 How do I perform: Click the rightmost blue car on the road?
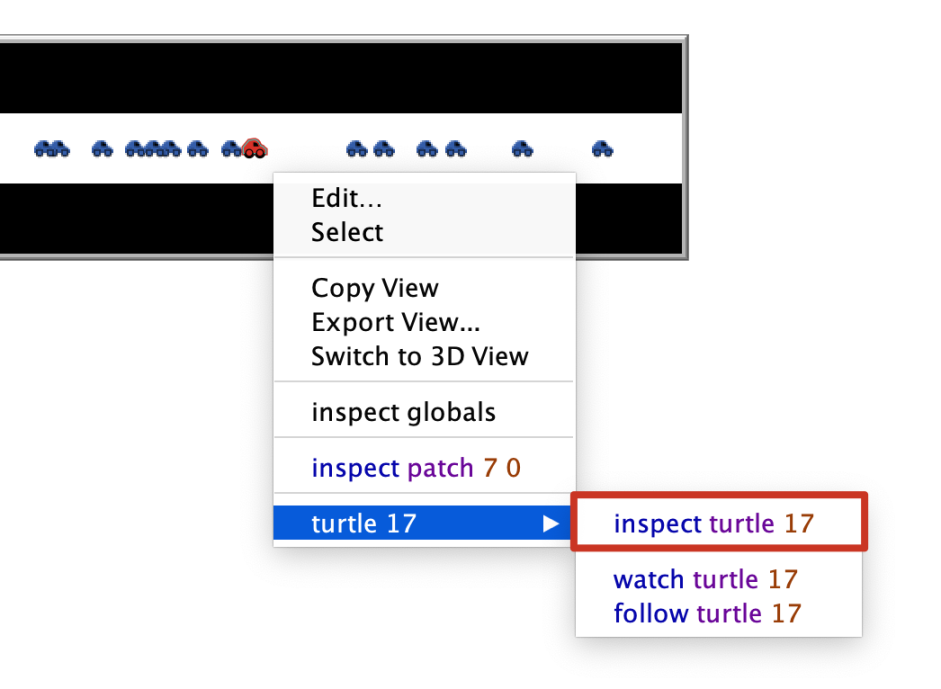click(x=602, y=149)
